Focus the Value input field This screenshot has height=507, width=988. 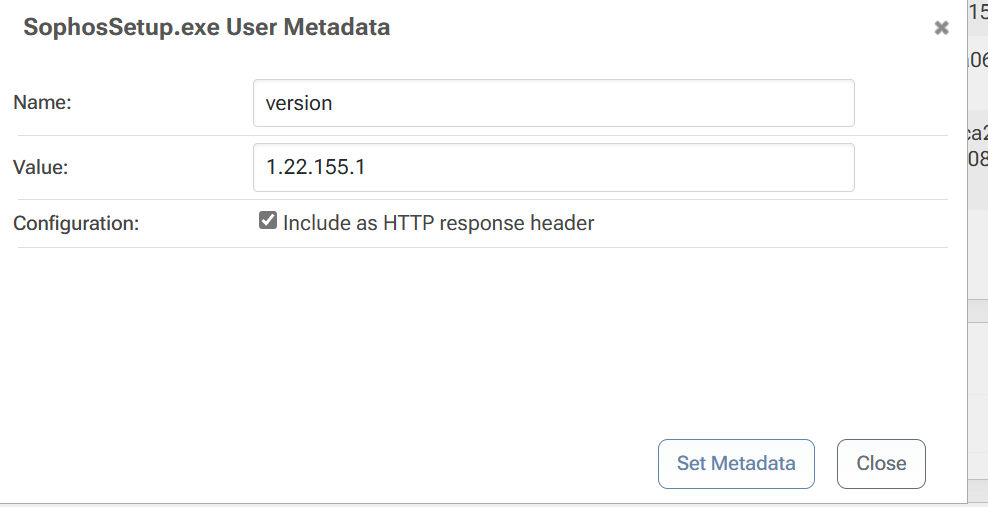tap(553, 168)
